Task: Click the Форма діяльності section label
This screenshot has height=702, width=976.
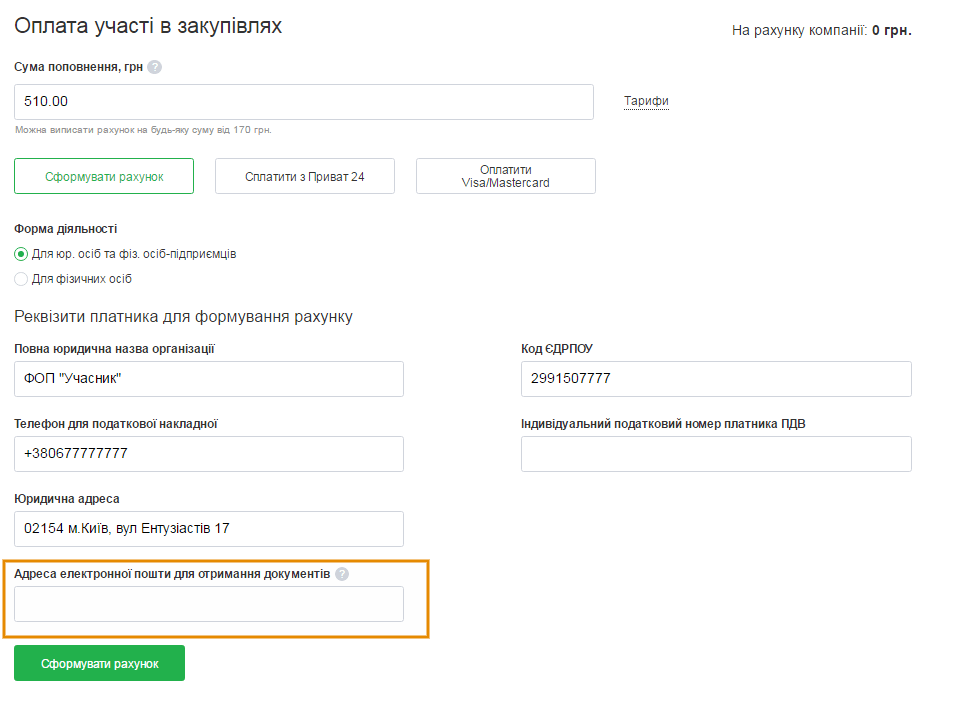Action: (65, 229)
